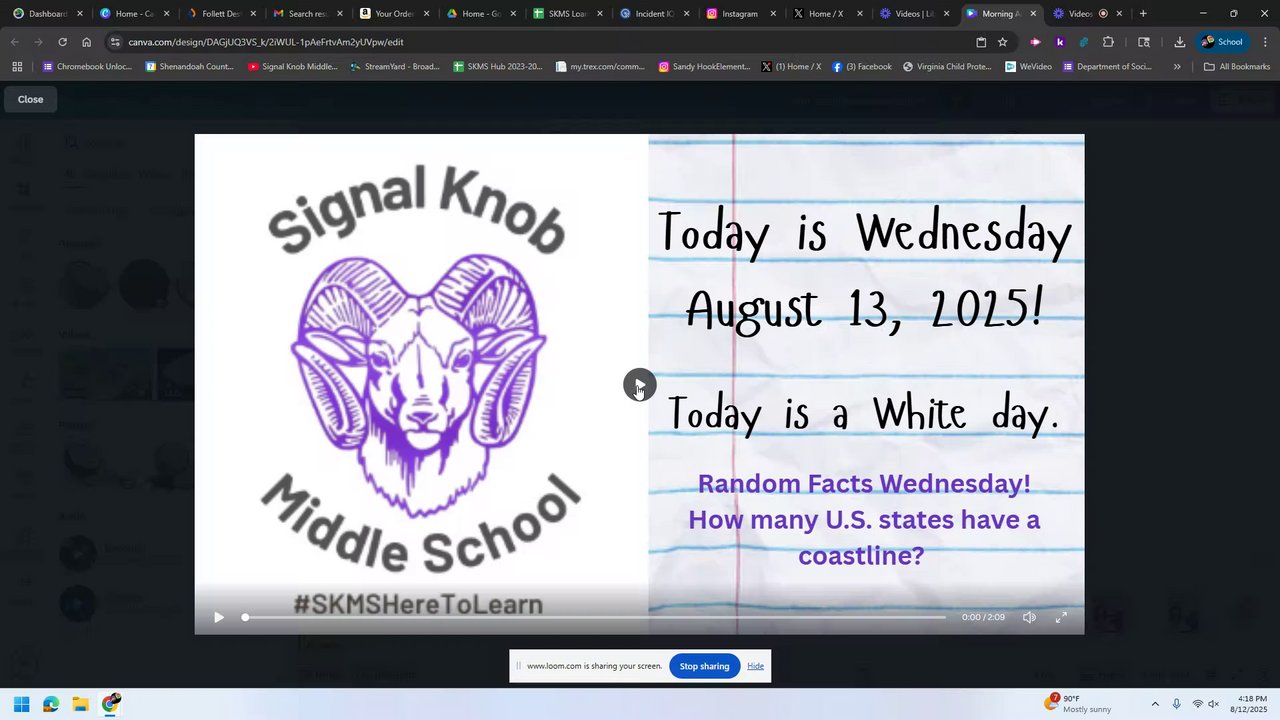
Task: Open the SKMS Hub 2023-20 bookmark
Action: 498,67
